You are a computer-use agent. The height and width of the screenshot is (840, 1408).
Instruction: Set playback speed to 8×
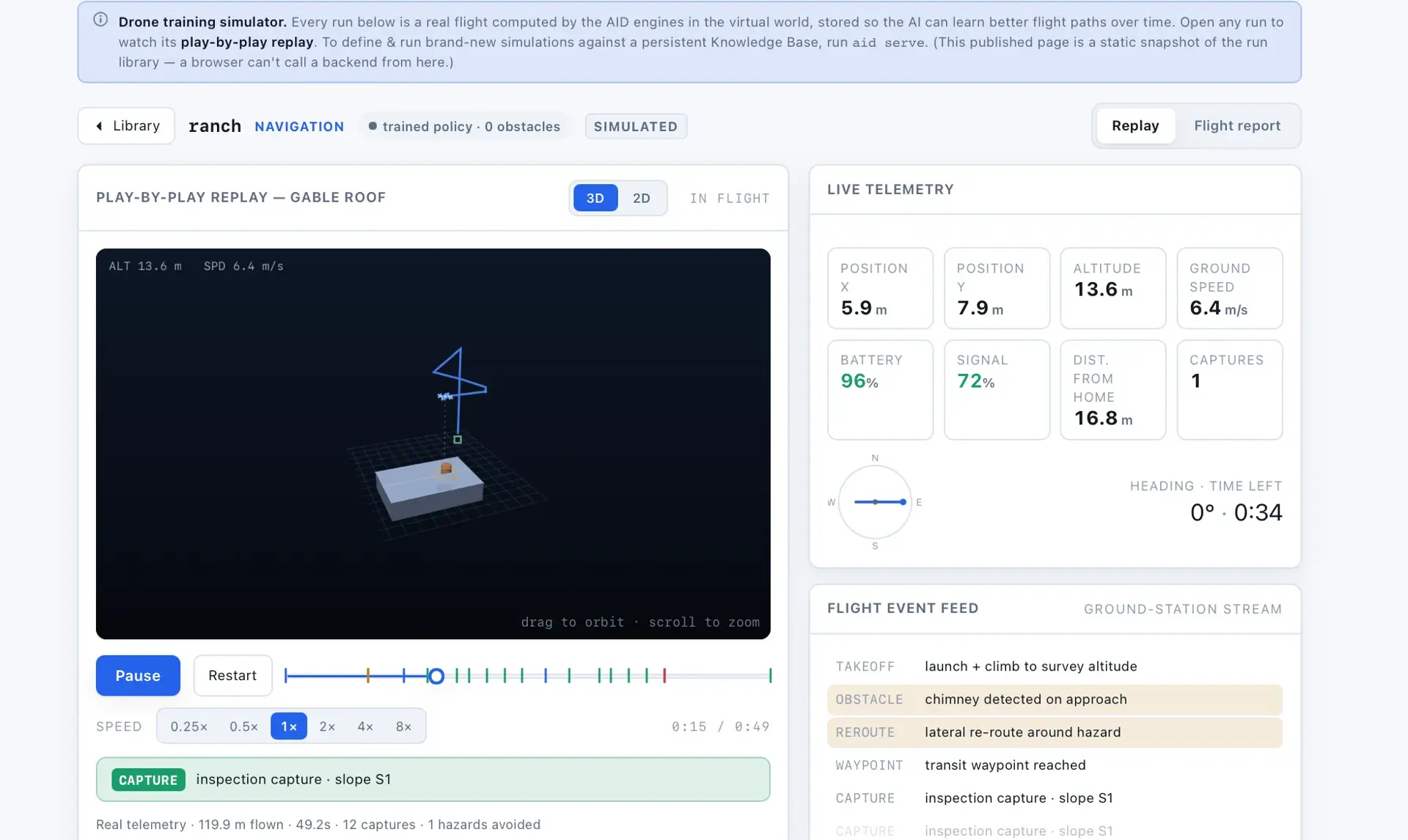tap(403, 726)
